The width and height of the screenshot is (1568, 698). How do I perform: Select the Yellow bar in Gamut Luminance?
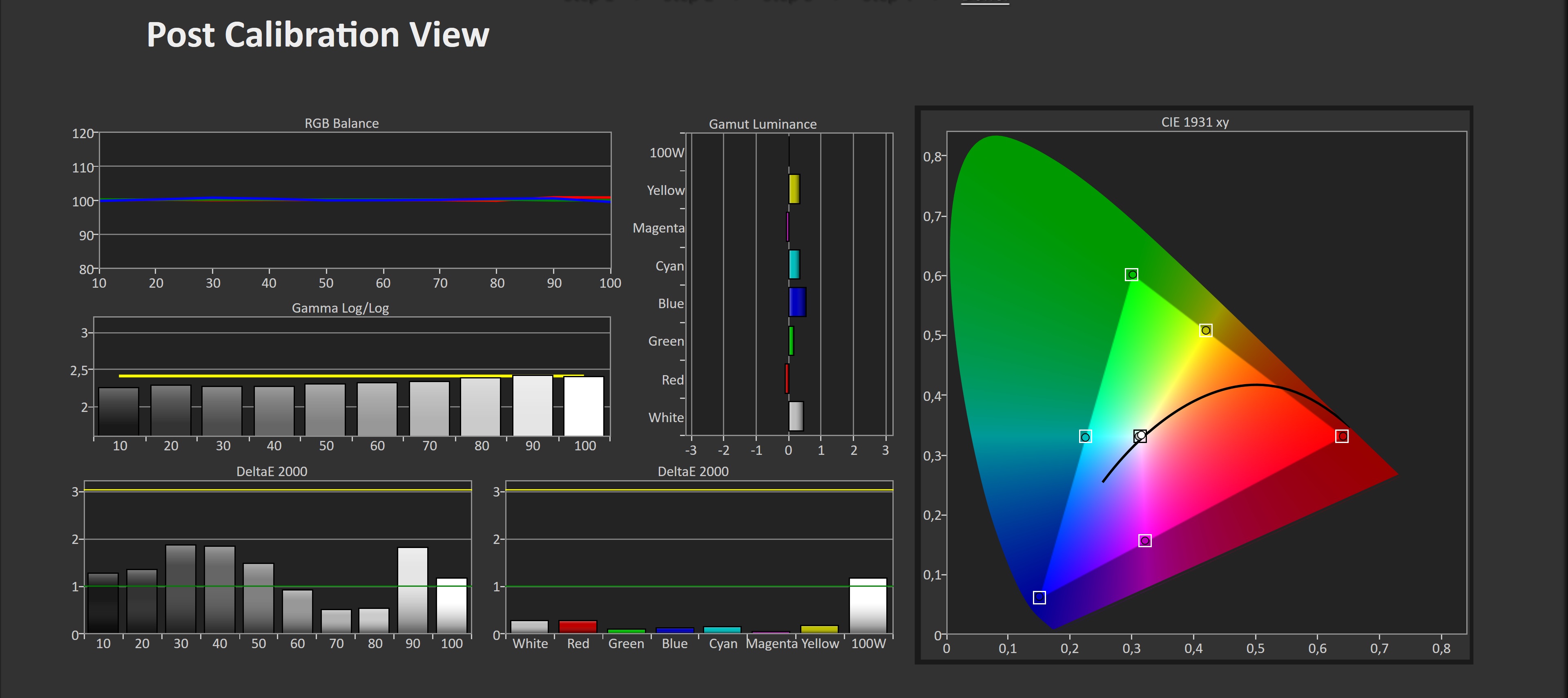[x=794, y=189]
